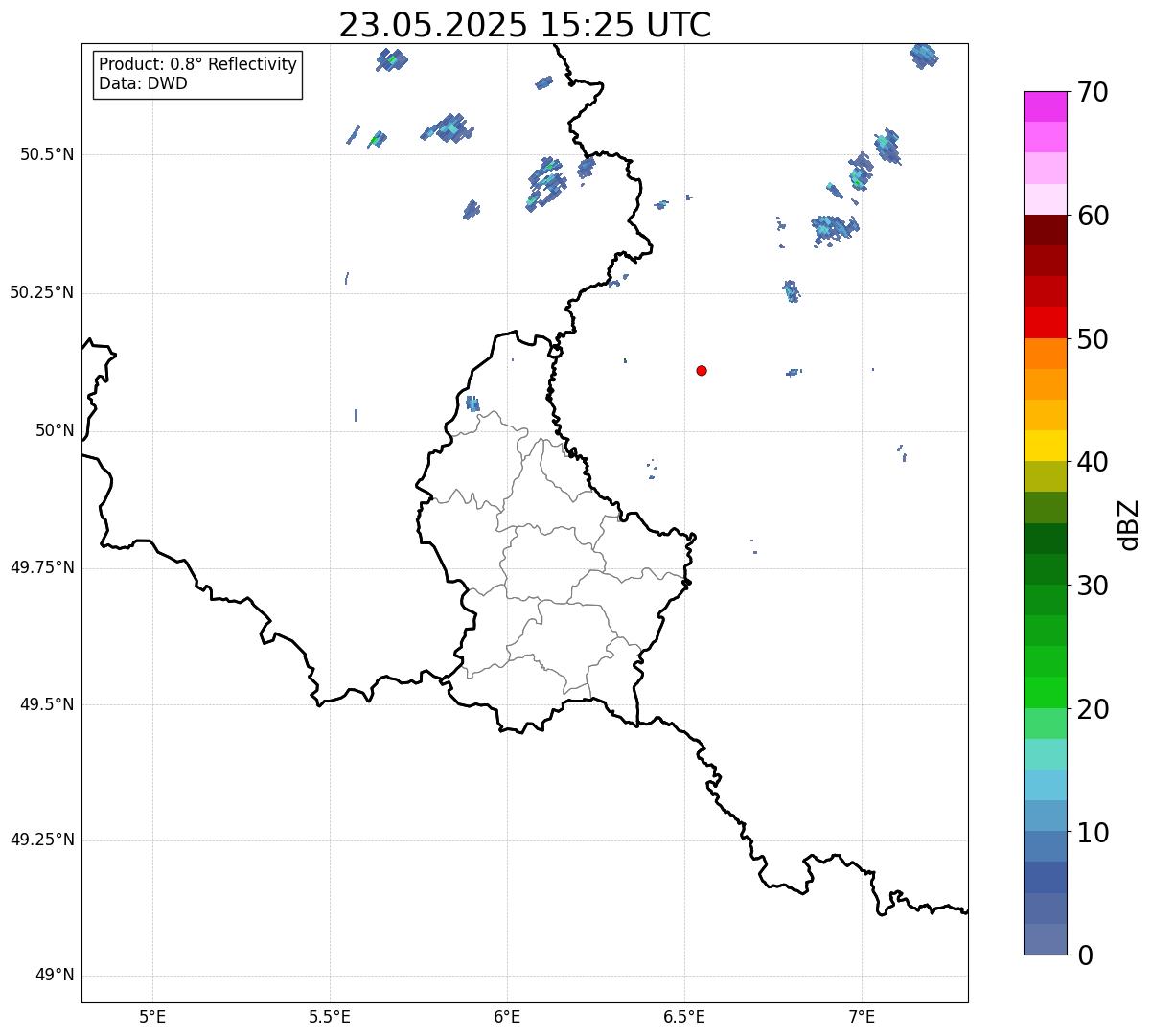Click the '49.5°N' latitude label

[48, 704]
